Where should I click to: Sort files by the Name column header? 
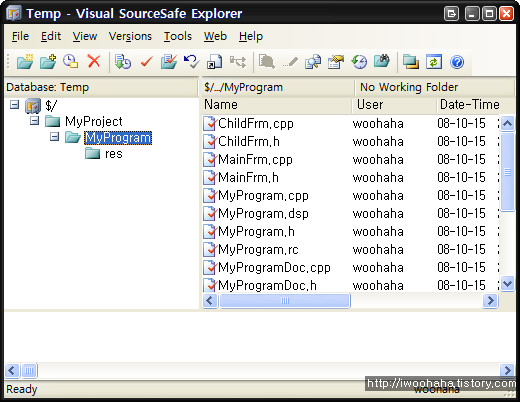point(277,105)
